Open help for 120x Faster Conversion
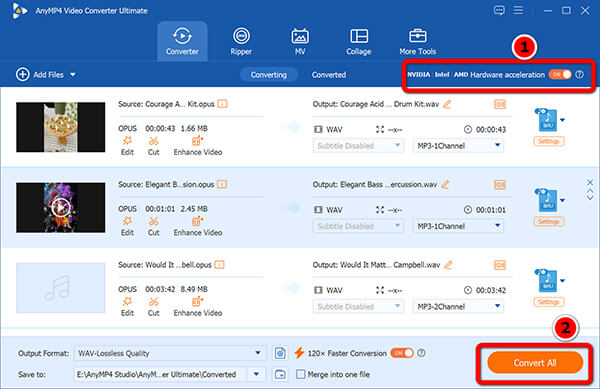 click(x=421, y=353)
